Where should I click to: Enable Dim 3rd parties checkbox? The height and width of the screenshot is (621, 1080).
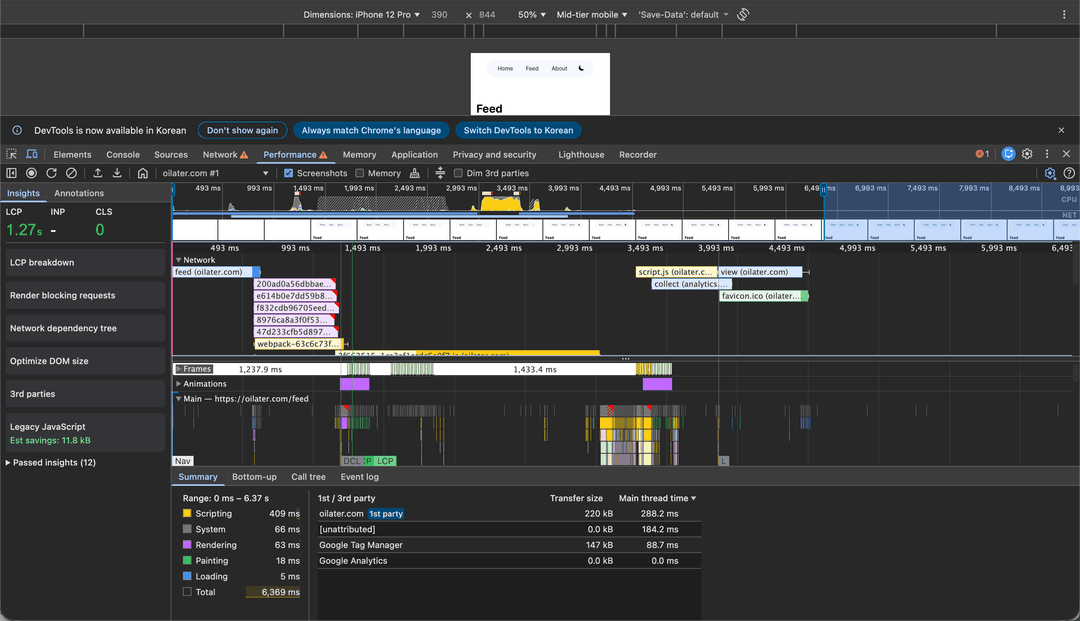pyautogui.click(x=458, y=173)
